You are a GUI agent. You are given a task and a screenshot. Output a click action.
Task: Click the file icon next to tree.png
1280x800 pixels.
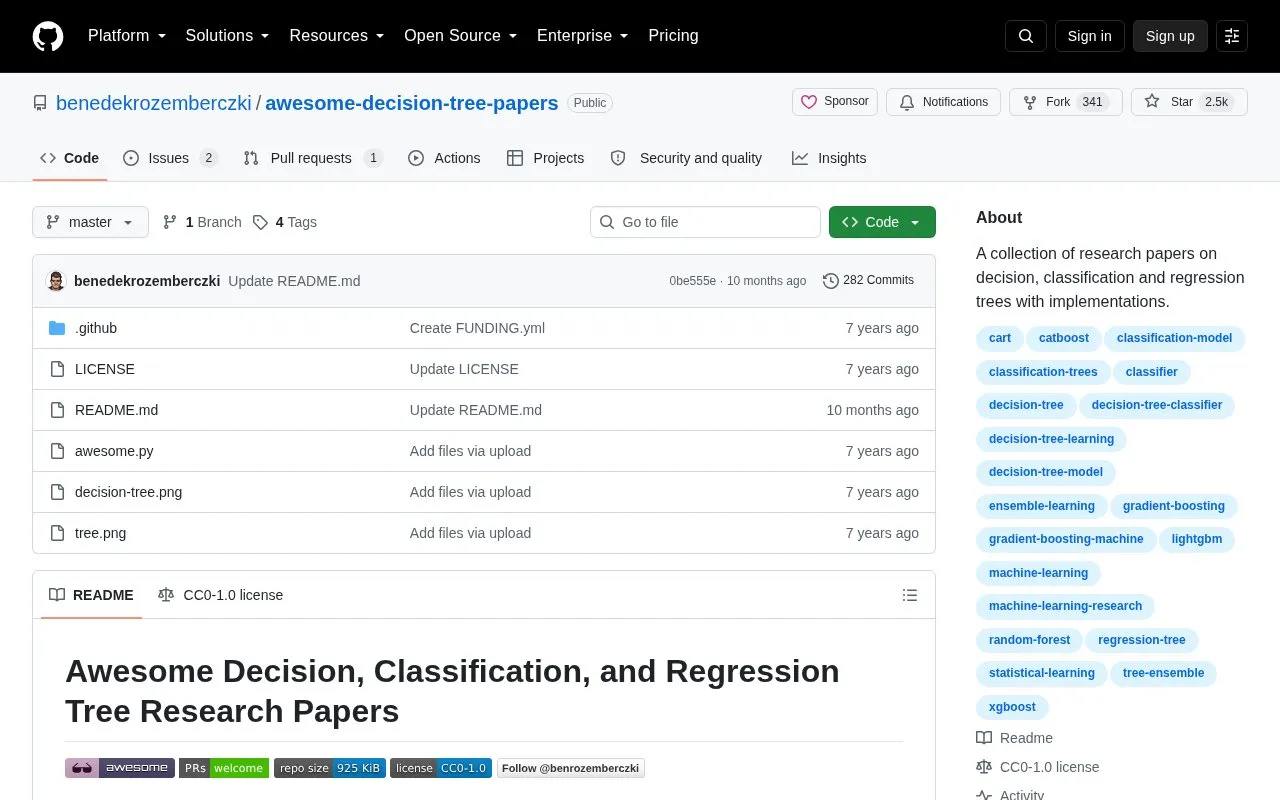57,533
